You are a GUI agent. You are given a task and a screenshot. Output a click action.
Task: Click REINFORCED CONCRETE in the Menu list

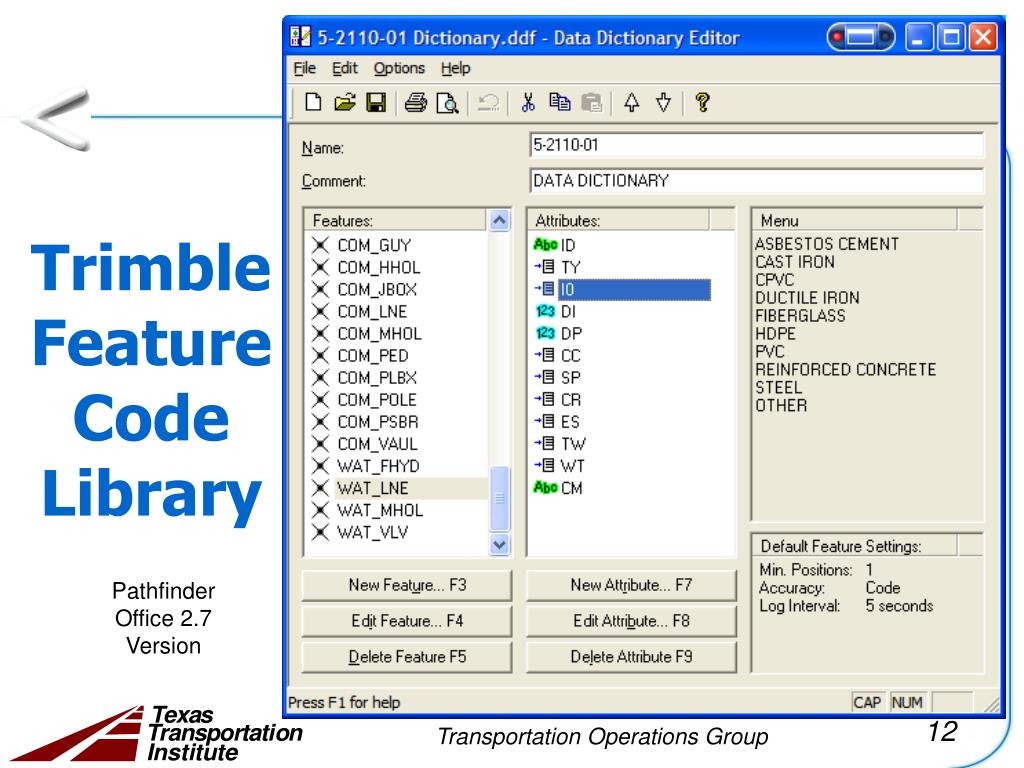point(846,370)
